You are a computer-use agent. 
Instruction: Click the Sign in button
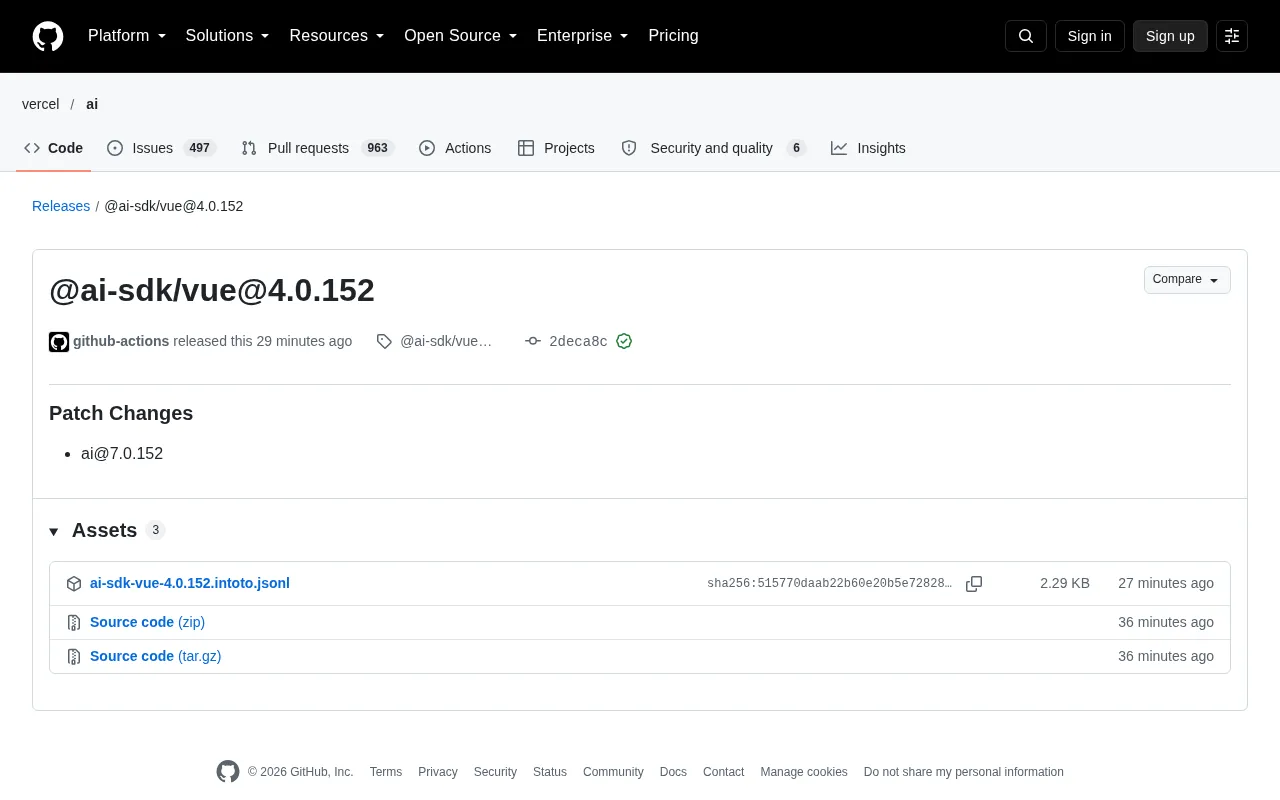tap(1090, 36)
